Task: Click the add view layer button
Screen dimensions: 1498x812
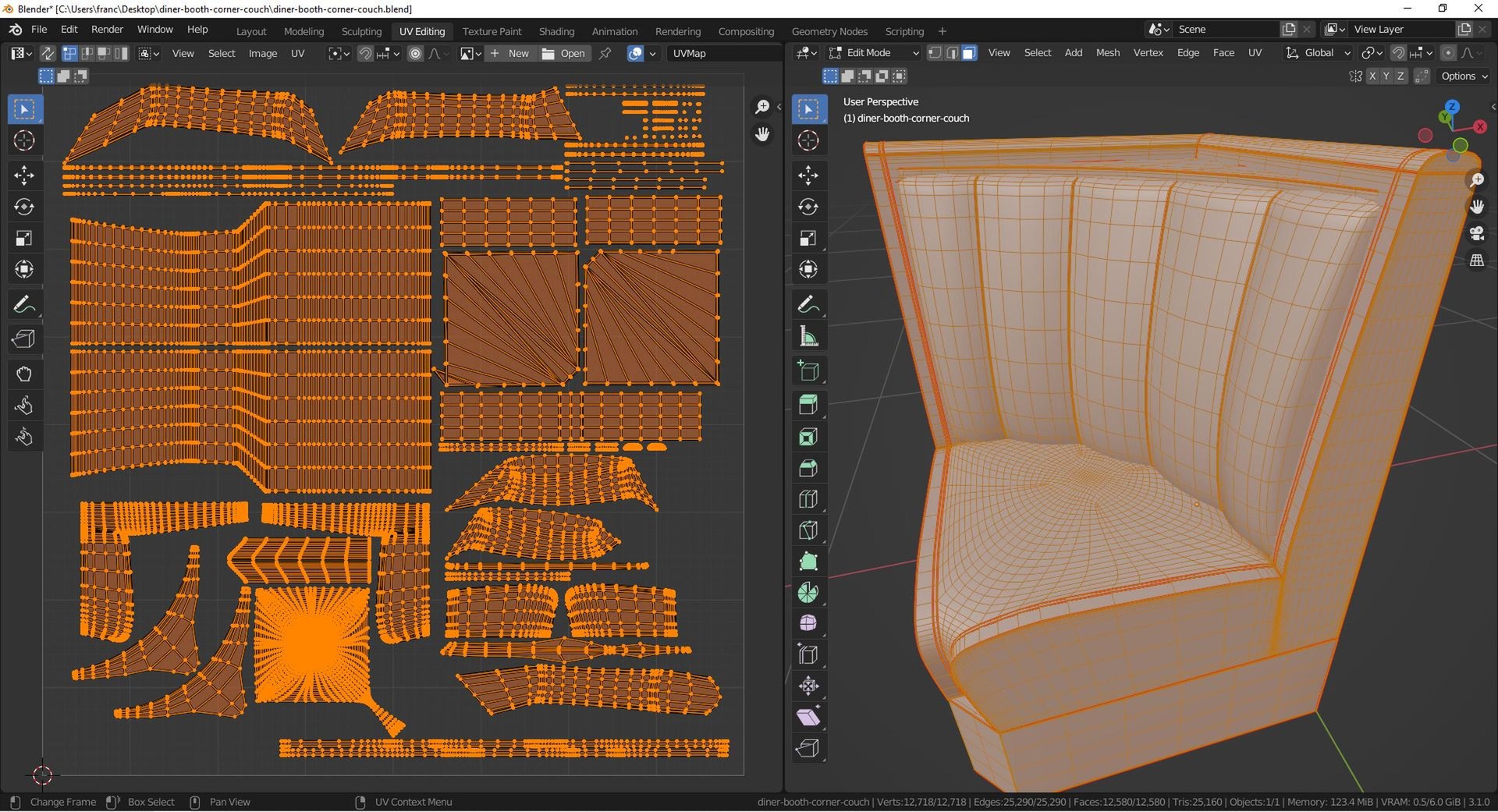Action: [1464, 29]
